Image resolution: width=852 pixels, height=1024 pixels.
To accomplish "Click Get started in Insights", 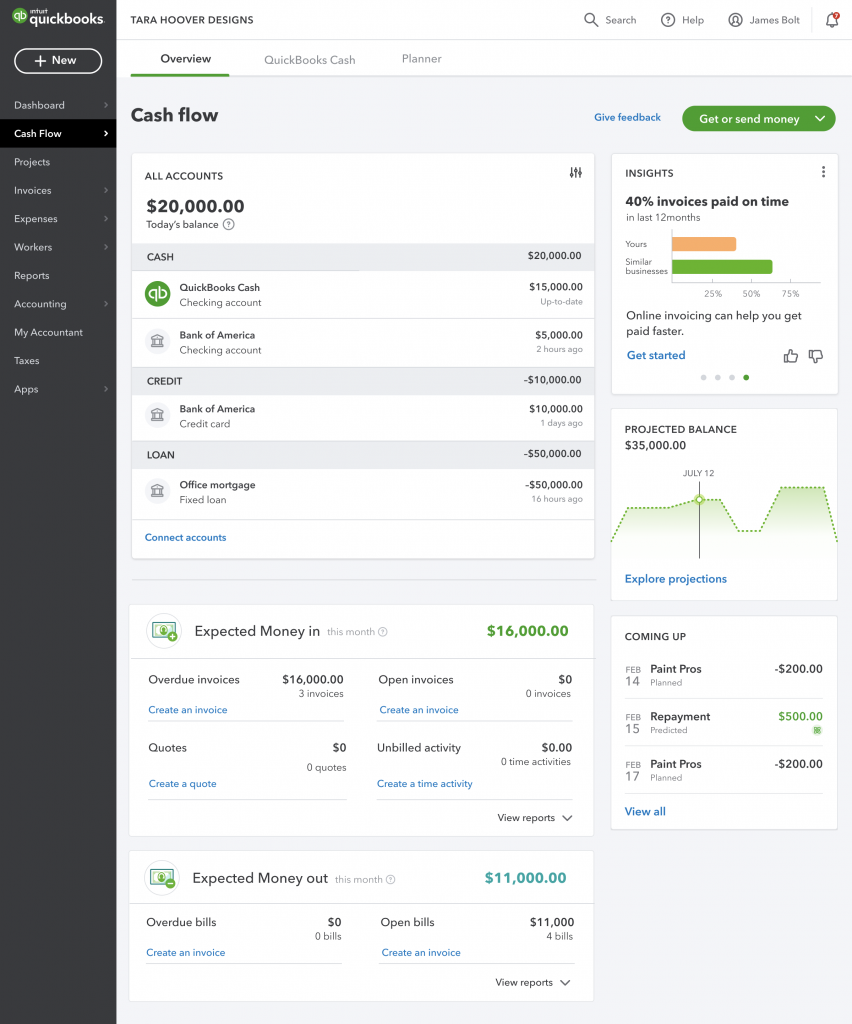I will tap(656, 355).
